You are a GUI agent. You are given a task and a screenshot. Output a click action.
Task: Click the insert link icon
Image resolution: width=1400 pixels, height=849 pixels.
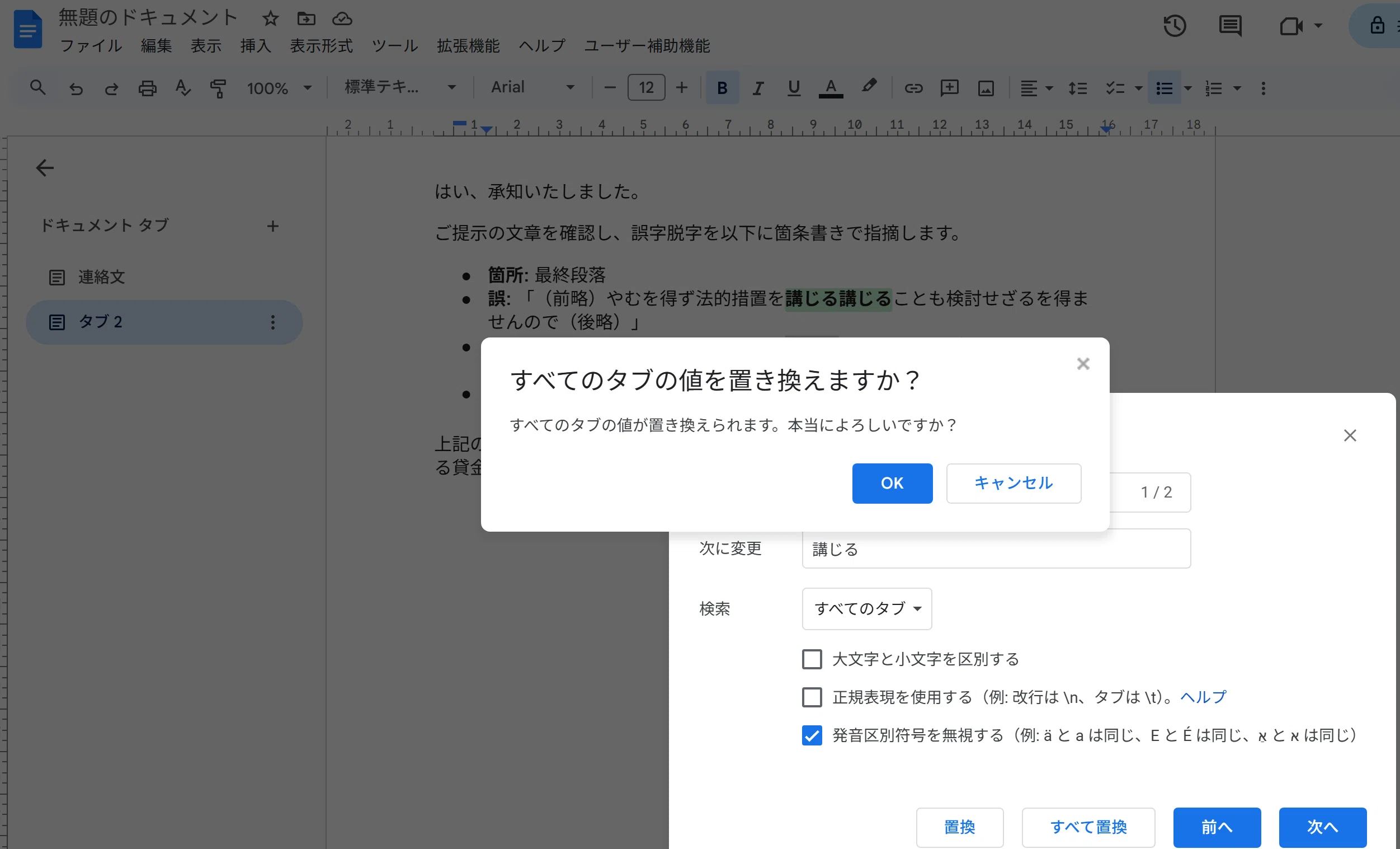[913, 88]
